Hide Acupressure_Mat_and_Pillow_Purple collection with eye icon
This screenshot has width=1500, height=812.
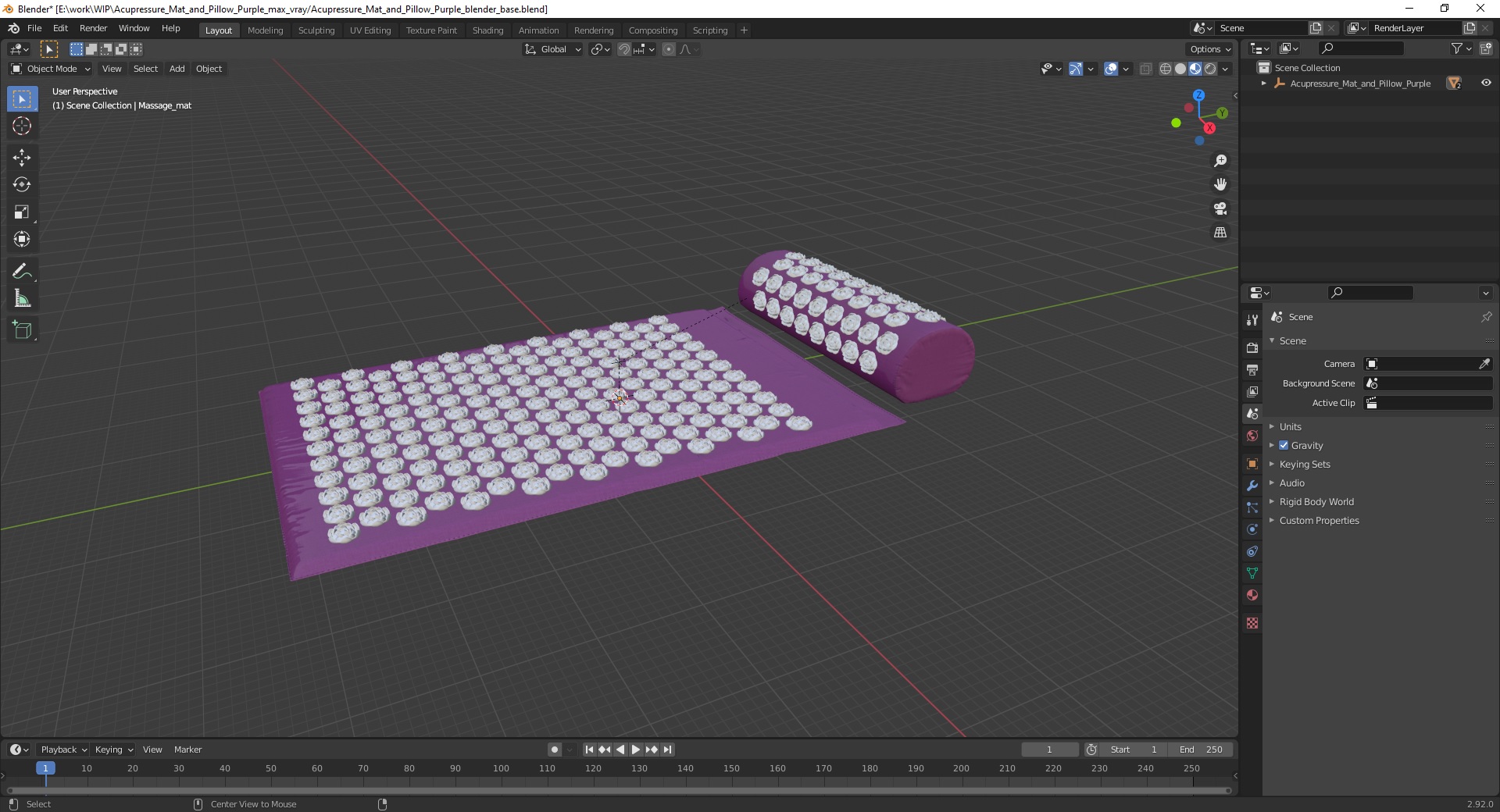[1486, 83]
